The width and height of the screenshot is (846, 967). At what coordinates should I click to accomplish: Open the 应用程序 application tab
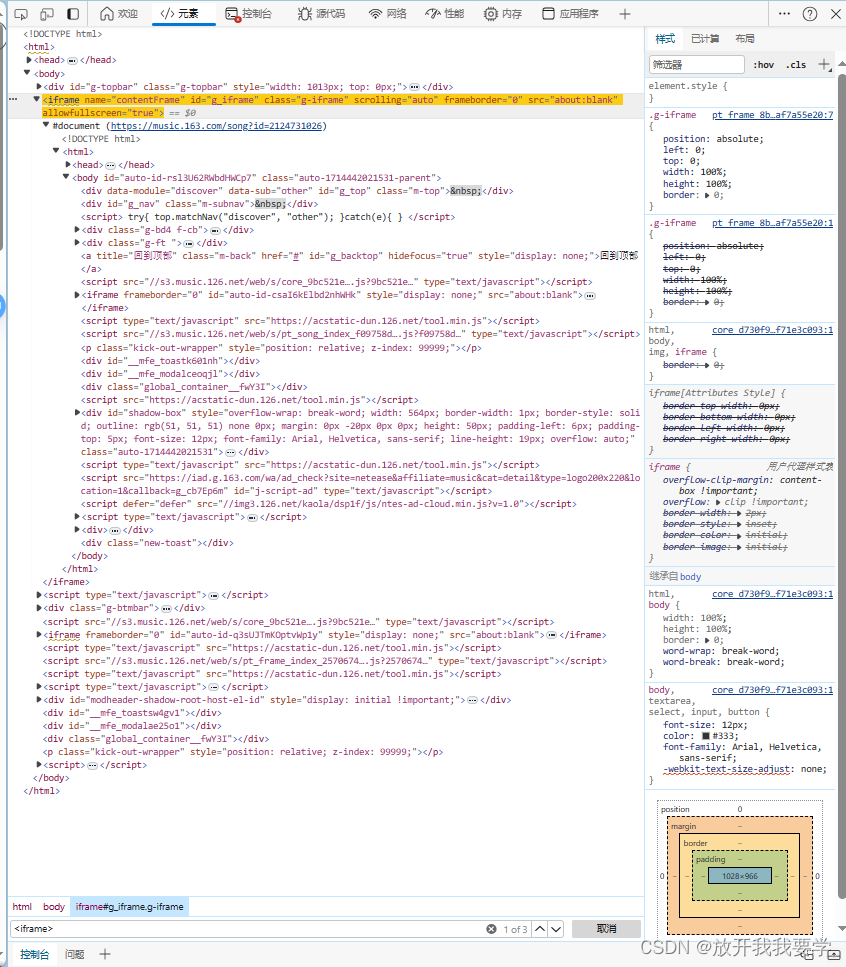pos(570,14)
